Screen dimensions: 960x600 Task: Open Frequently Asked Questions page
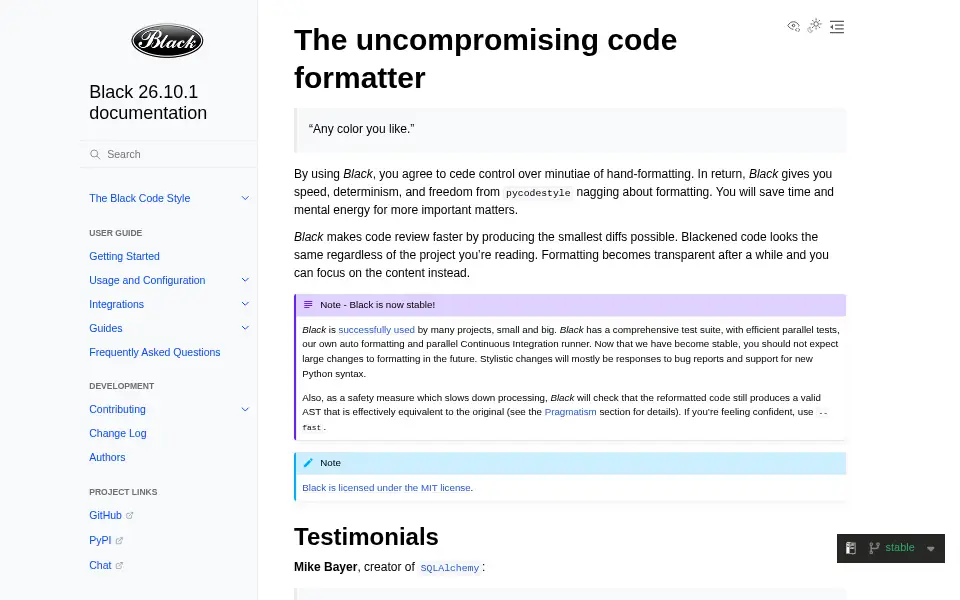pyautogui.click(x=155, y=353)
